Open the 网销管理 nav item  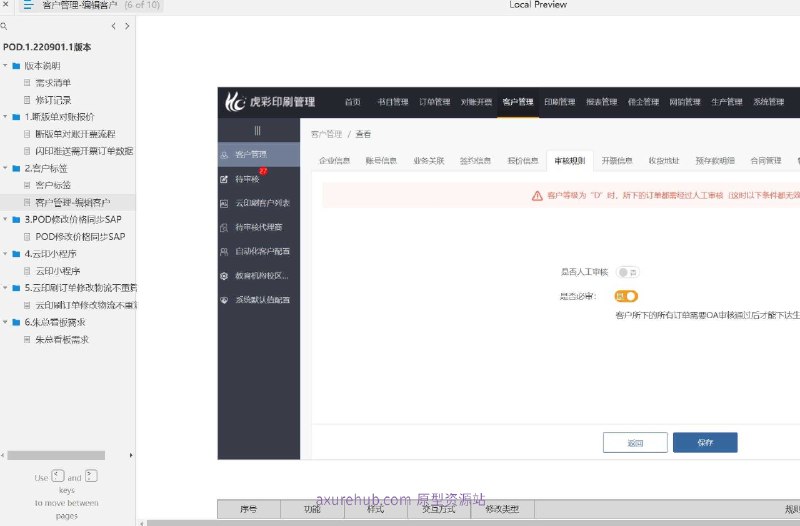click(x=685, y=102)
